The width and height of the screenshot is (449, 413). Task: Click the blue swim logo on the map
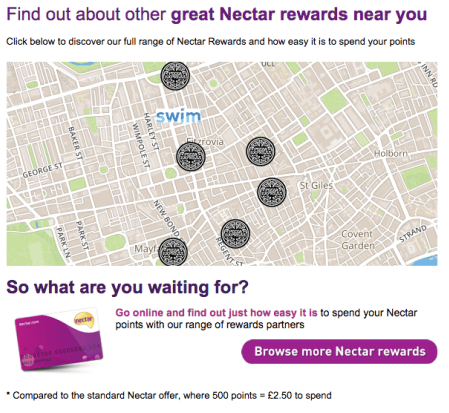(x=178, y=116)
